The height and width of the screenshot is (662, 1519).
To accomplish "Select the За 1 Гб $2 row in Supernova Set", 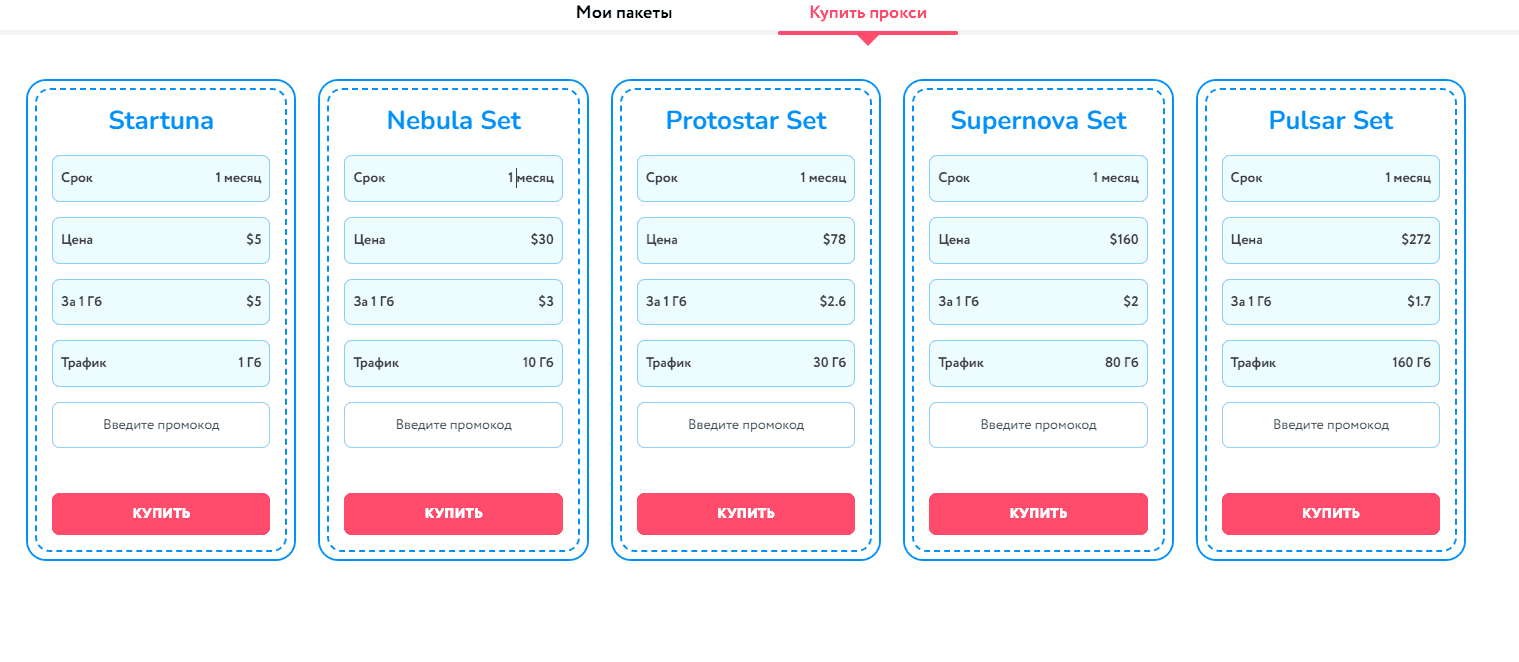I will pyautogui.click(x=1038, y=301).
